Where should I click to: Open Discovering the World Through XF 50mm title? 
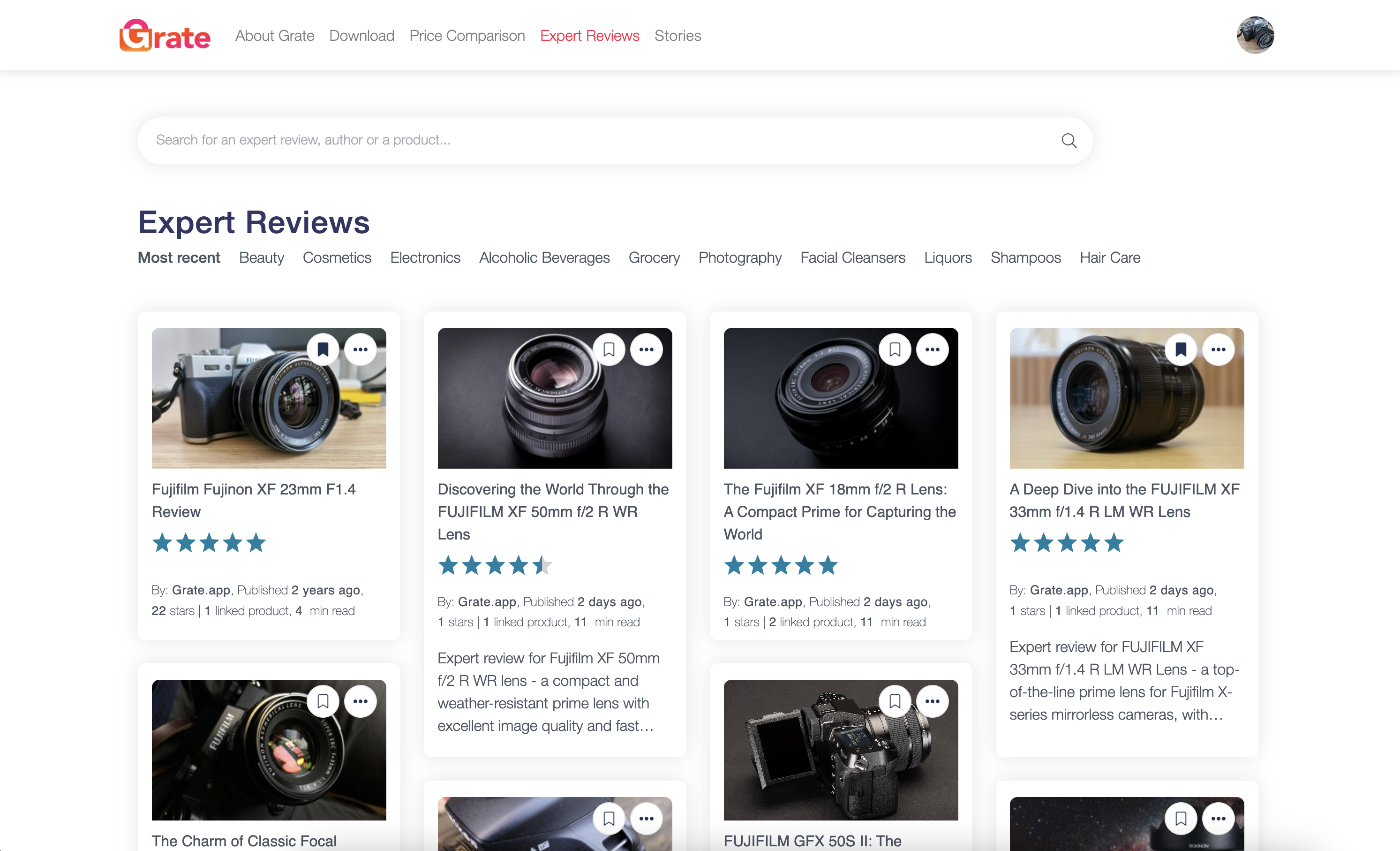coord(553,512)
